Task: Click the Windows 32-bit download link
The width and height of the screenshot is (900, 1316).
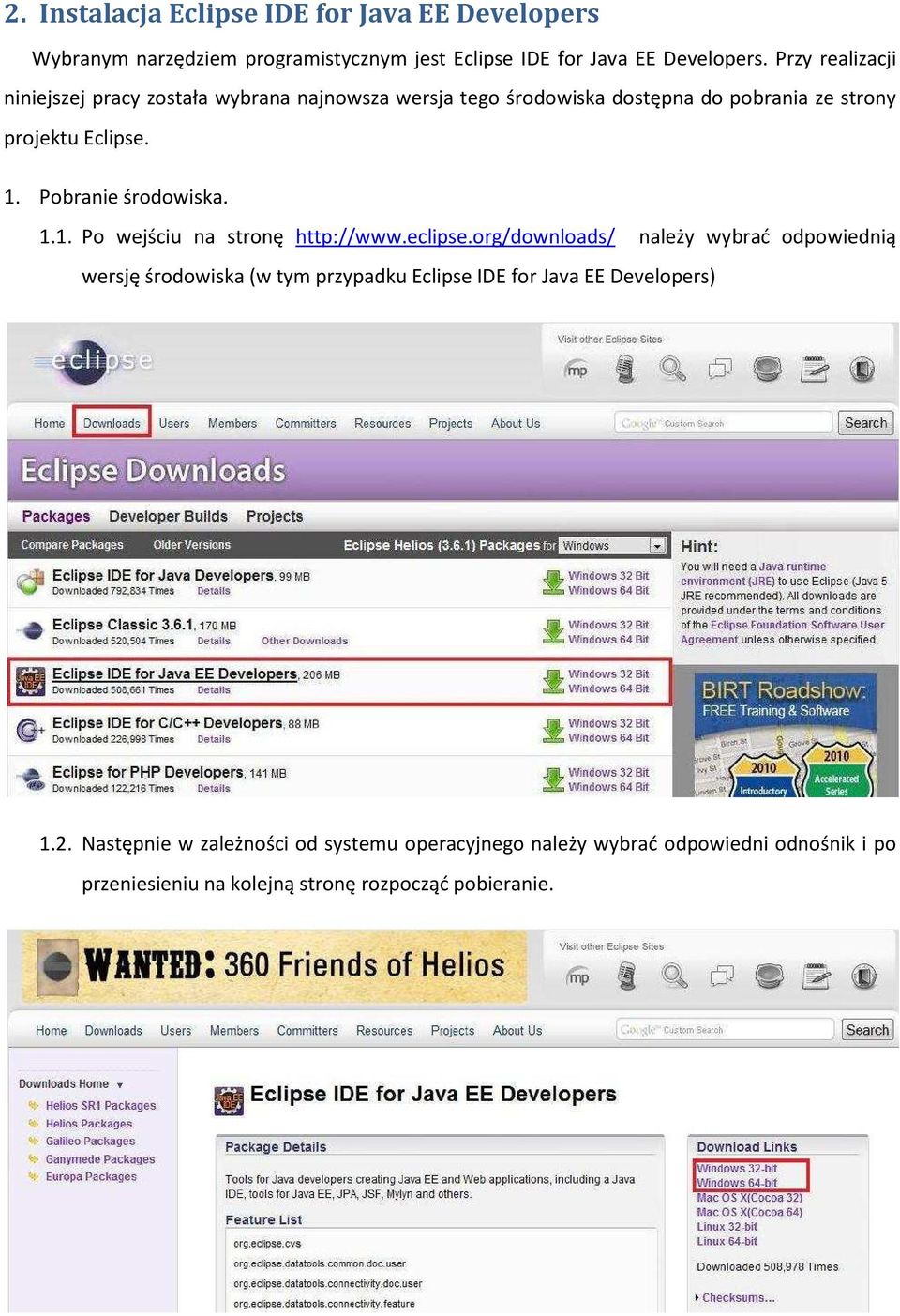Action: click(737, 1169)
